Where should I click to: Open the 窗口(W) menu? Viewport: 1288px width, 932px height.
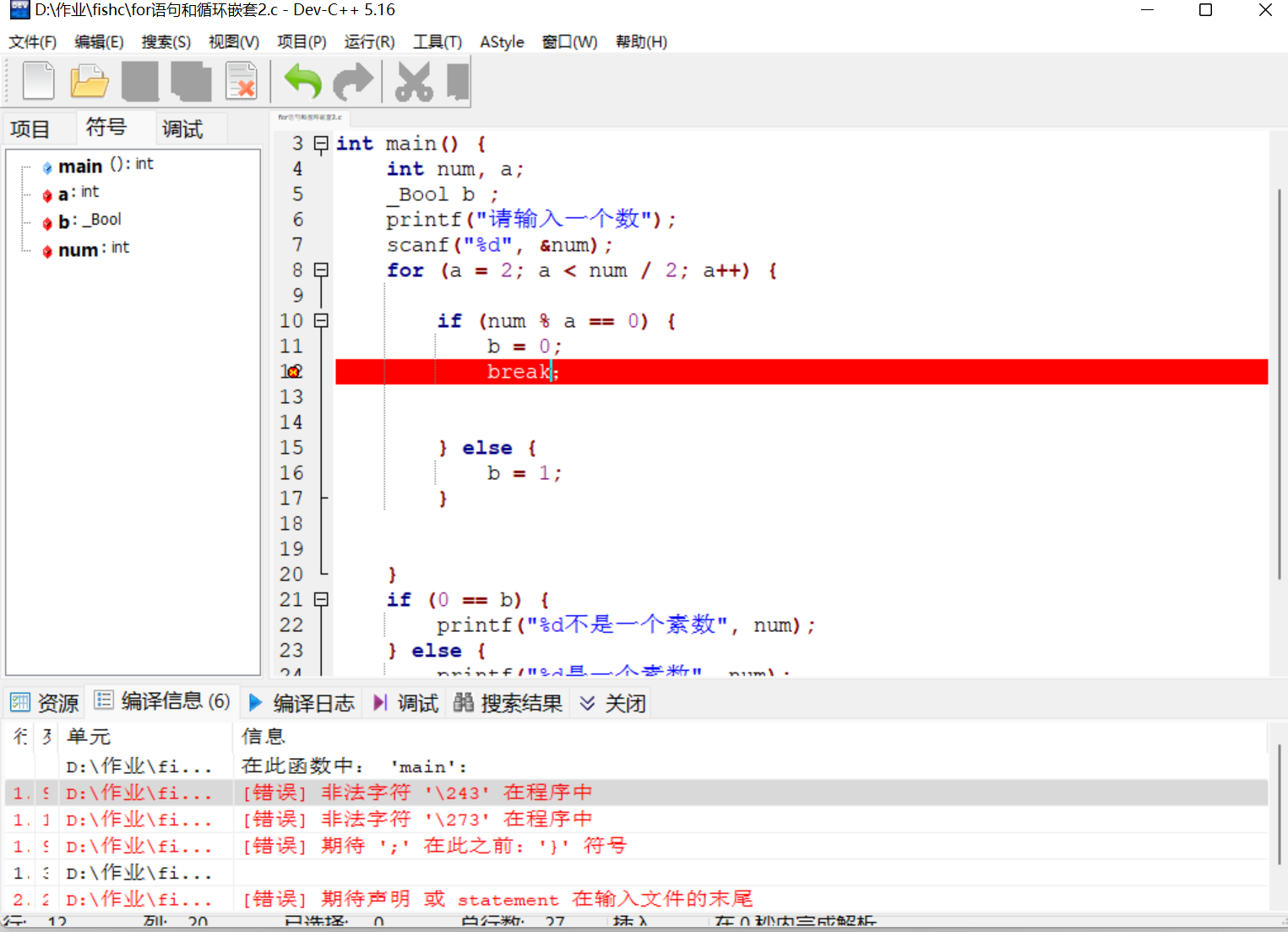point(570,41)
